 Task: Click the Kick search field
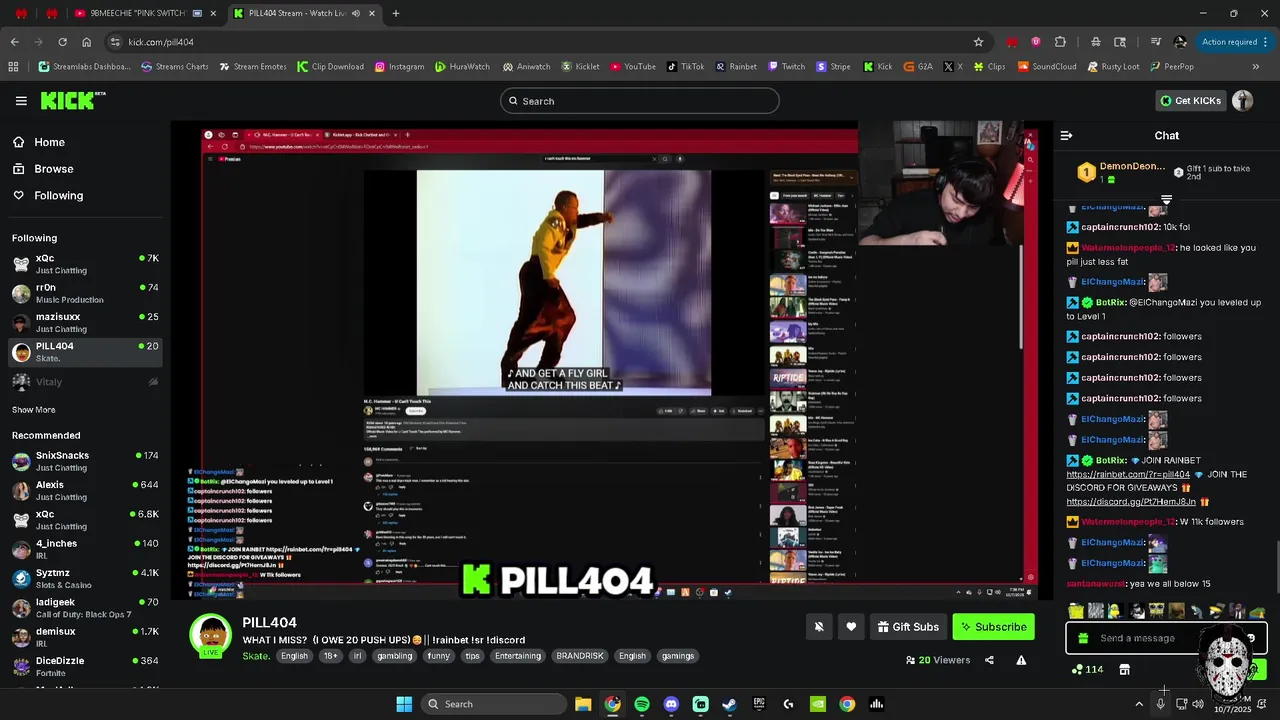tap(640, 101)
